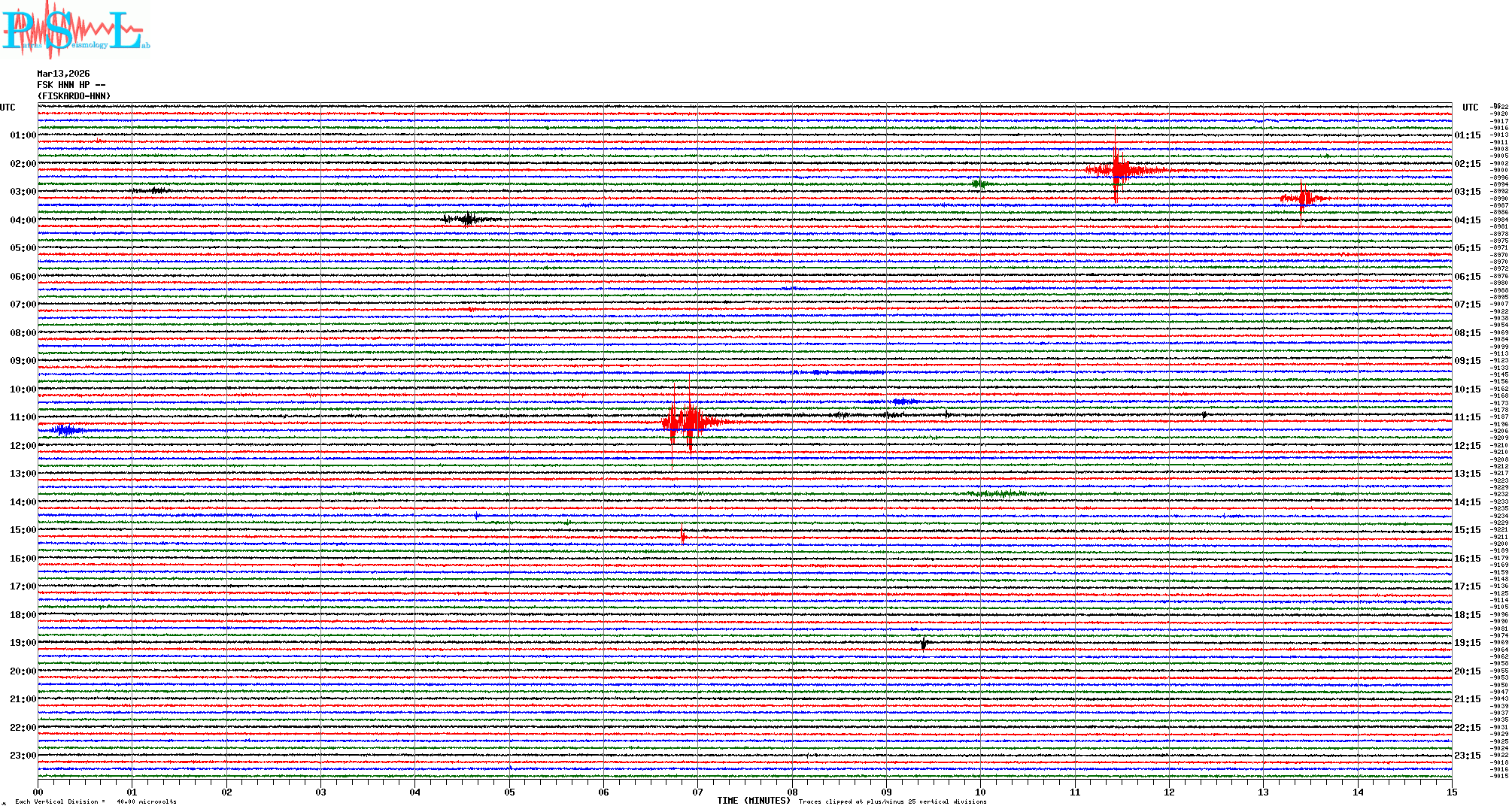Click minute marker 15 on bottom axis

(x=1451, y=792)
